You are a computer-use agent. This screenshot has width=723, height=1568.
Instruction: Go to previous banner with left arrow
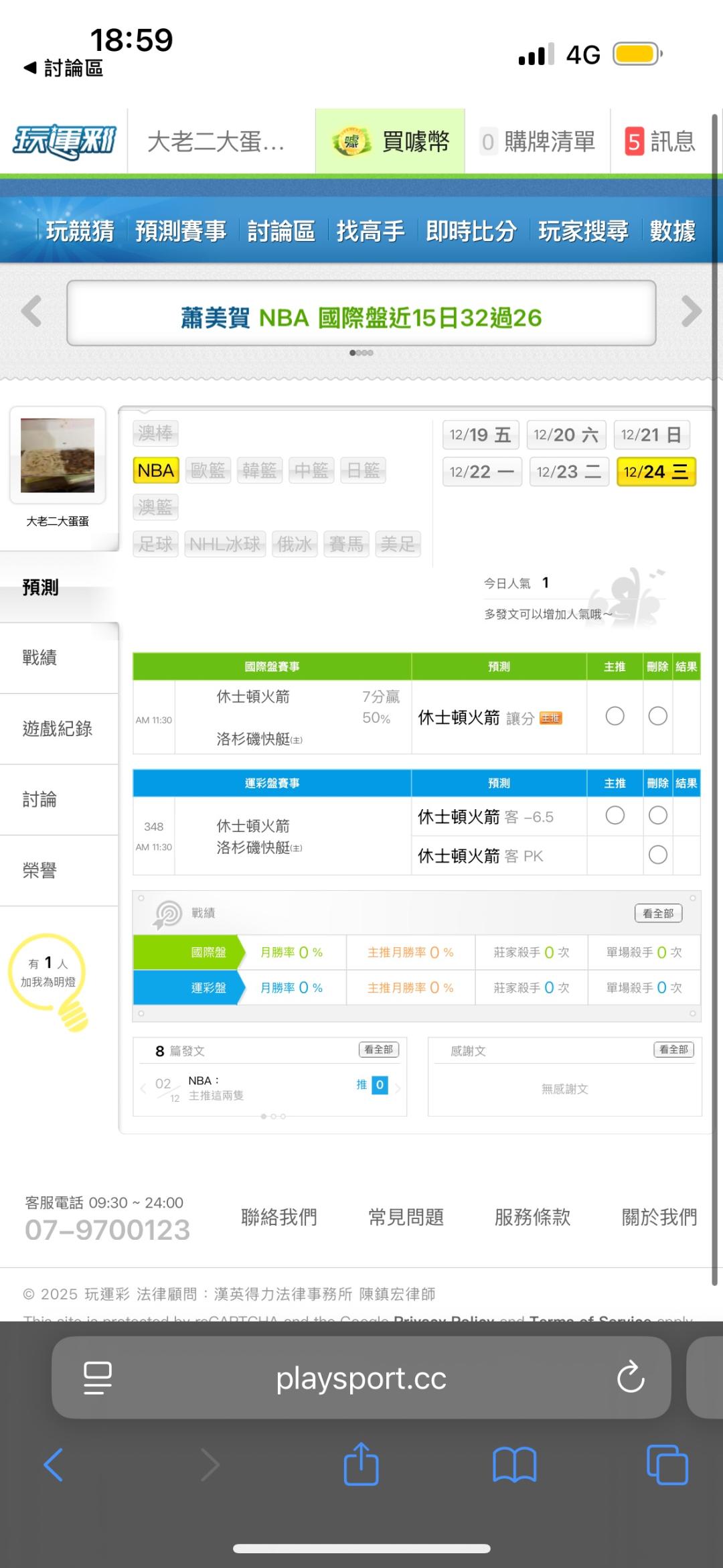pos(31,311)
